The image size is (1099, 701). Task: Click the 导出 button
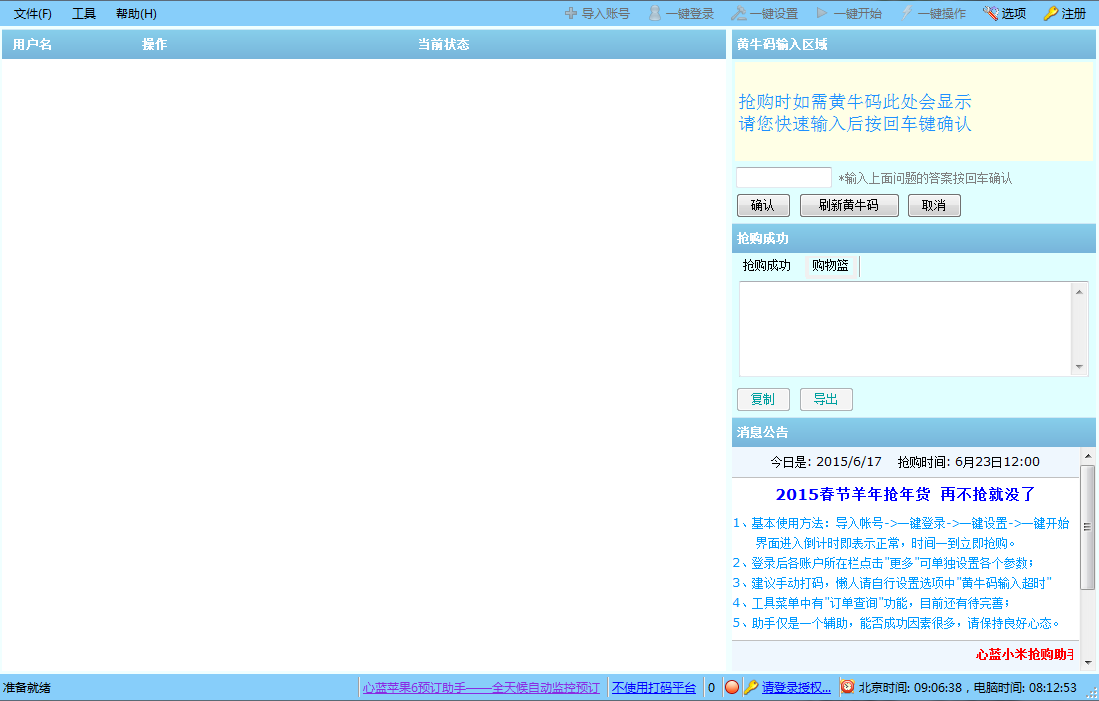tap(826, 400)
